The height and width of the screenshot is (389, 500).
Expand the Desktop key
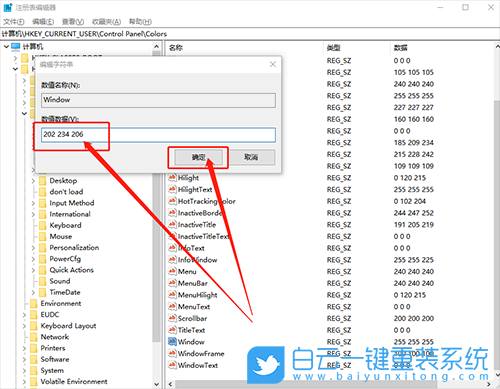point(33,181)
